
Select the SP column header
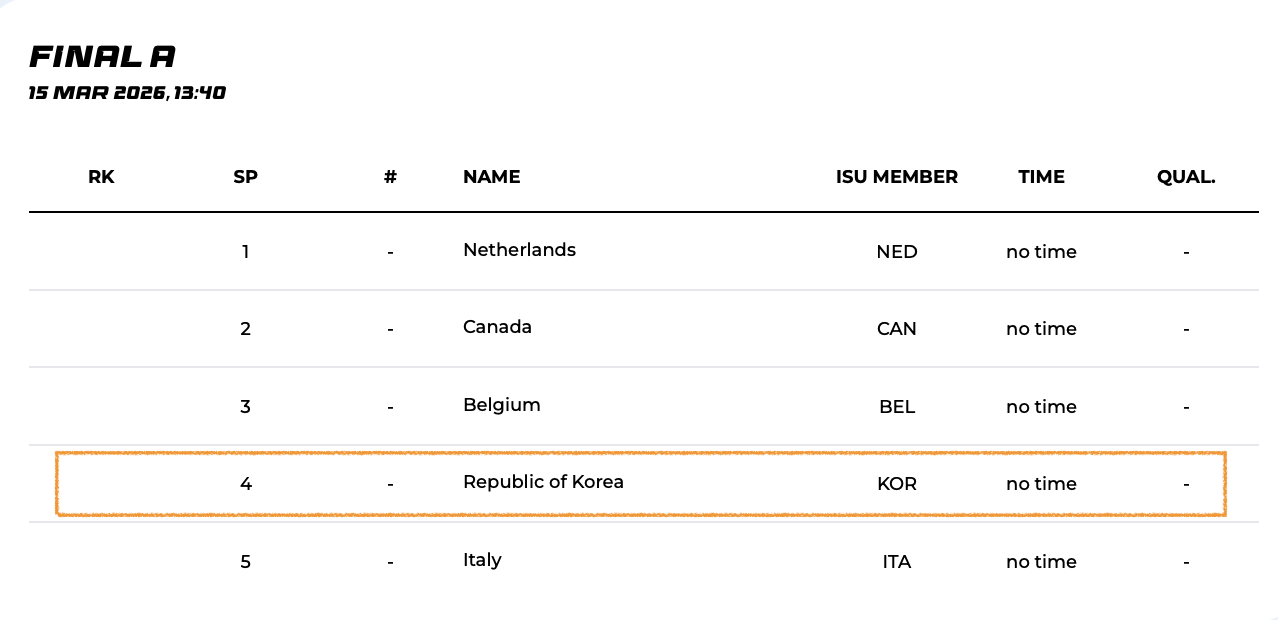(245, 177)
